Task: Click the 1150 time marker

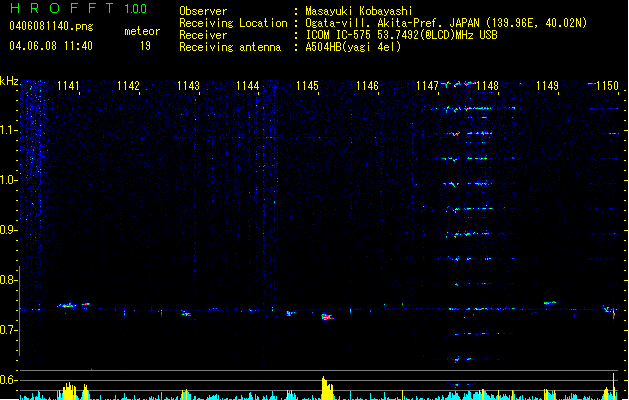Action: pyautogui.click(x=607, y=86)
